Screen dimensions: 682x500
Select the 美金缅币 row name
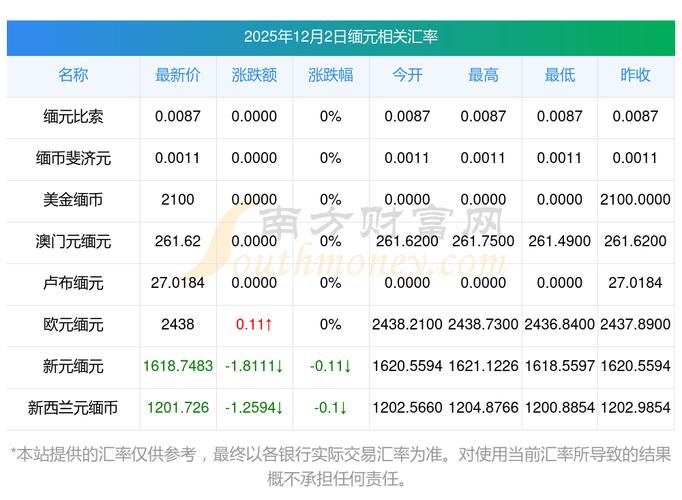click(73, 200)
